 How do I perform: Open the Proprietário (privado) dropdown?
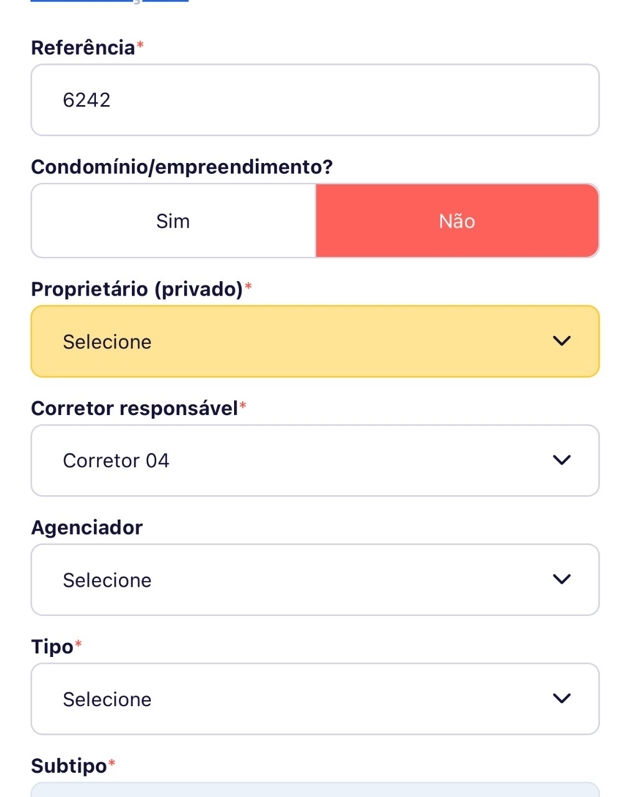click(x=315, y=341)
